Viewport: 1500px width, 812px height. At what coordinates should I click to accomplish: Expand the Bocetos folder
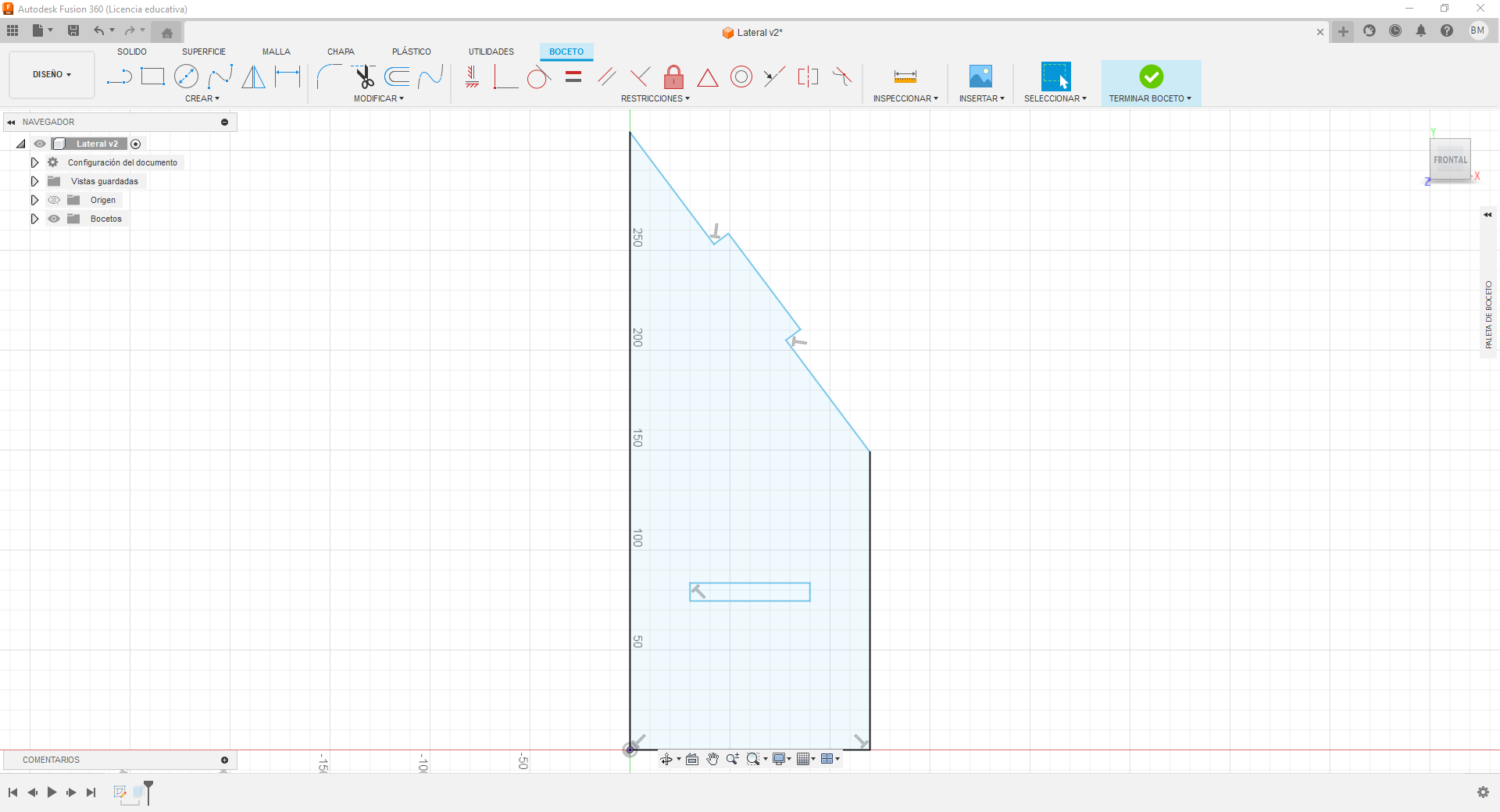(x=34, y=219)
